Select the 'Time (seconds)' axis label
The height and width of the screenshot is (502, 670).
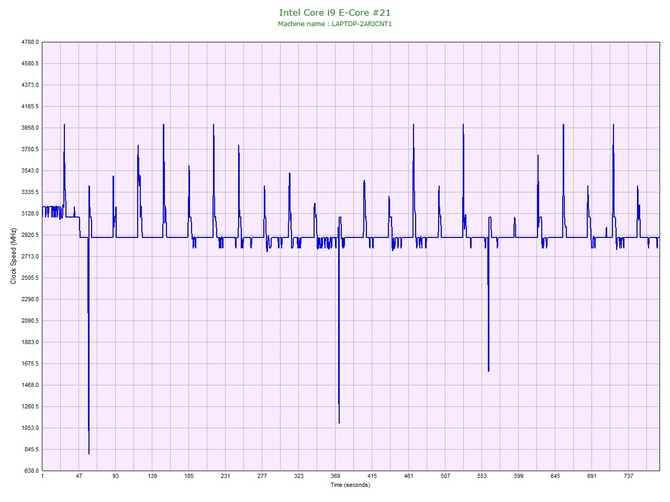point(350,485)
